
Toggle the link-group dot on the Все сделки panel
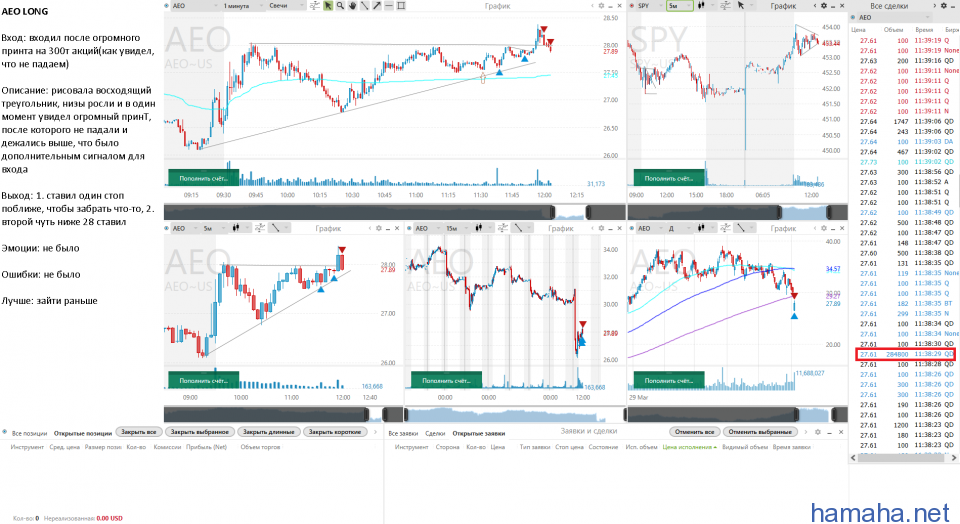tap(853, 17)
